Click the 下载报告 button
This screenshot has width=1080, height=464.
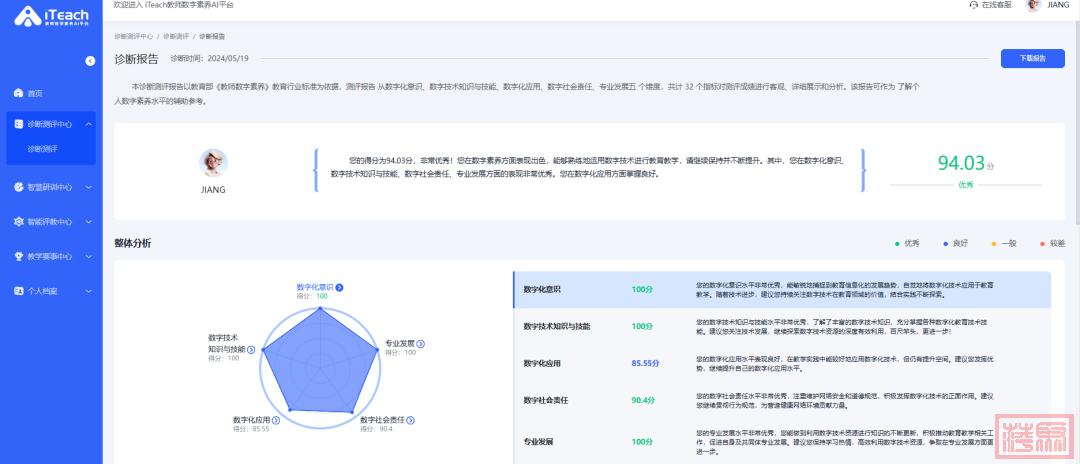click(x=1032, y=59)
